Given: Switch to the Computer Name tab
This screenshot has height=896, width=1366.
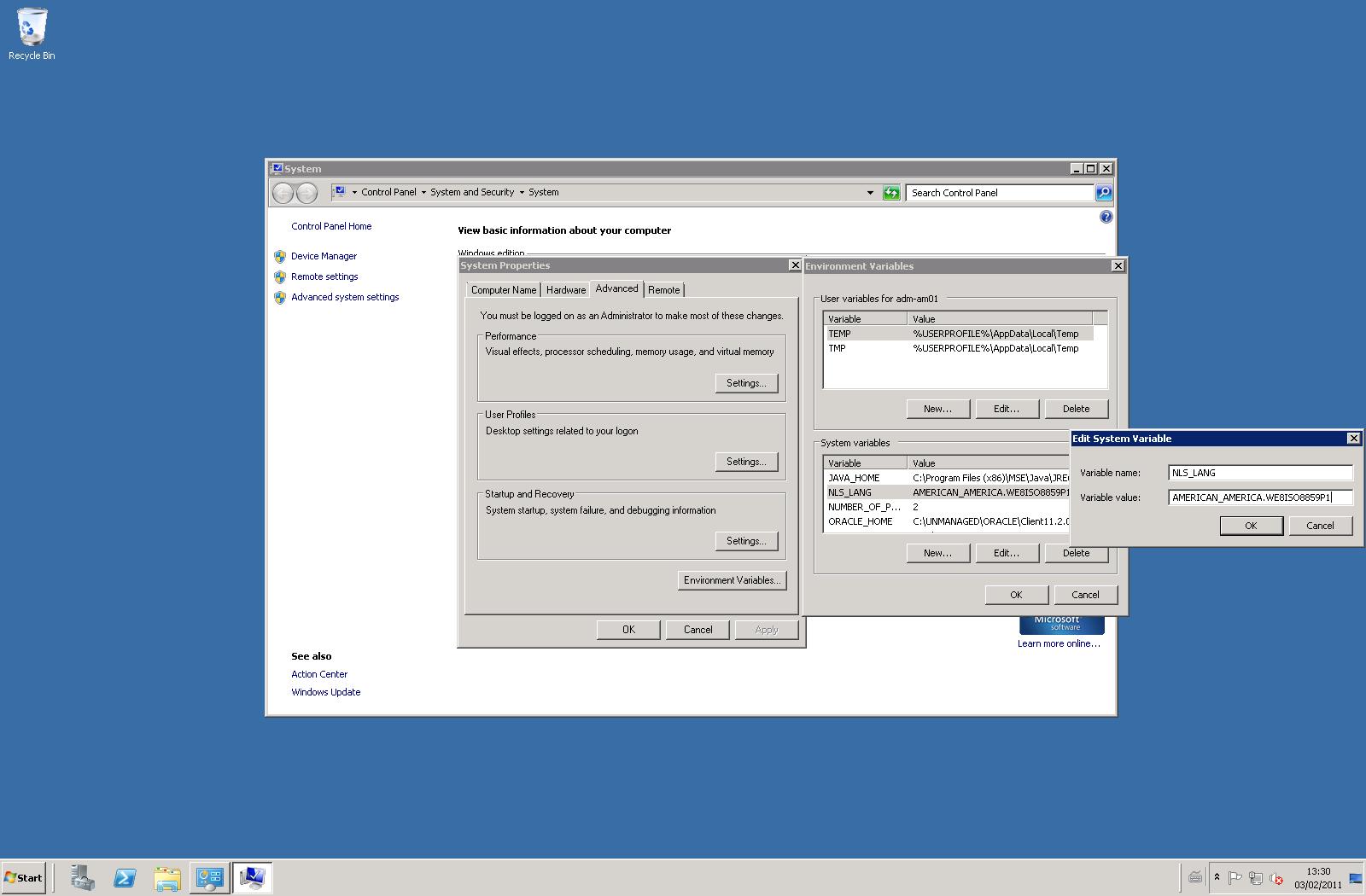Looking at the screenshot, I should point(503,290).
